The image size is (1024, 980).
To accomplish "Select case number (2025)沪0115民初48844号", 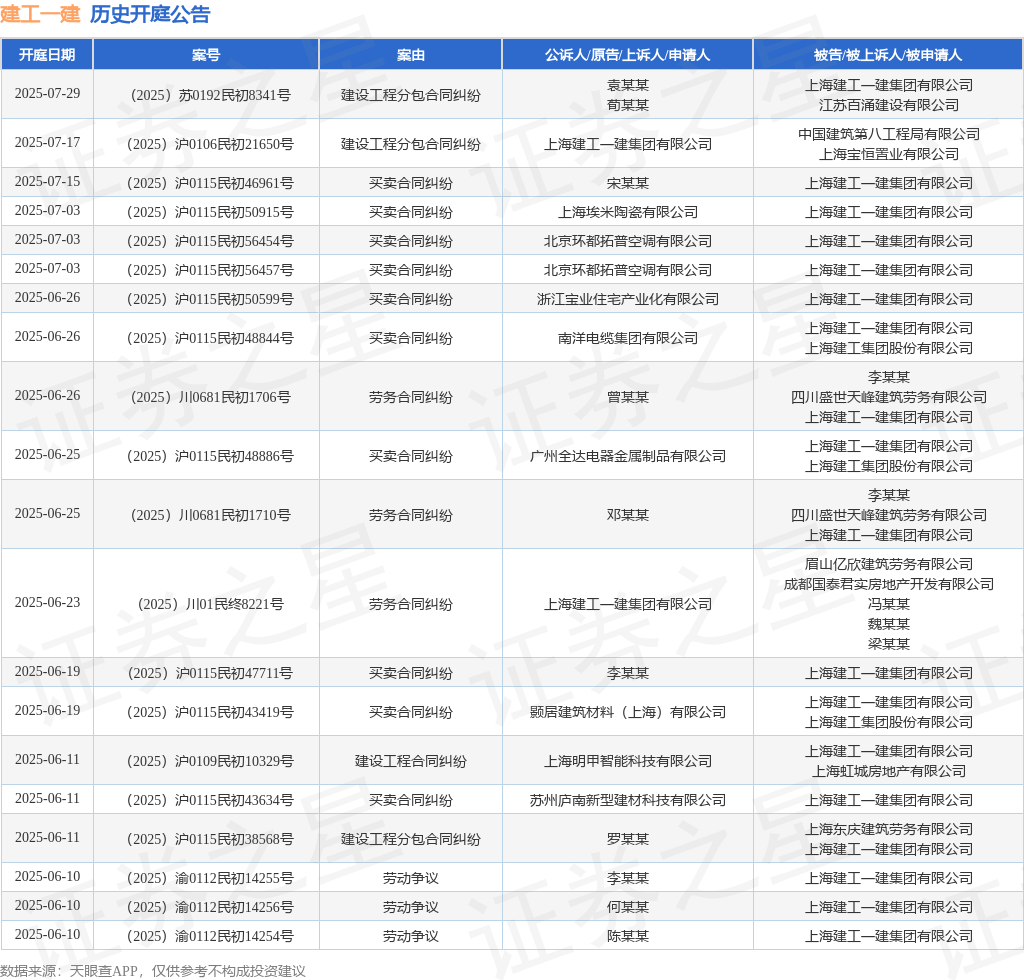I will coord(210,338).
